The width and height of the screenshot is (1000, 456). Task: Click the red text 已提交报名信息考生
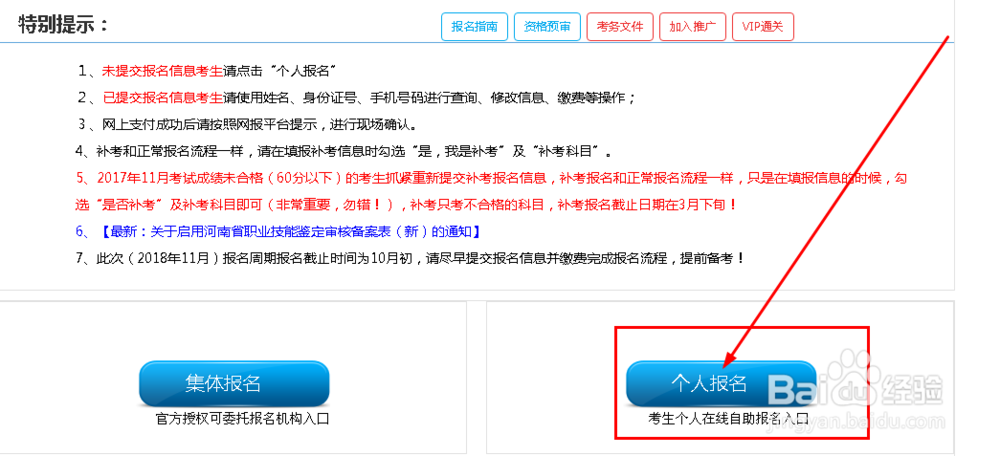pyautogui.click(x=163, y=98)
